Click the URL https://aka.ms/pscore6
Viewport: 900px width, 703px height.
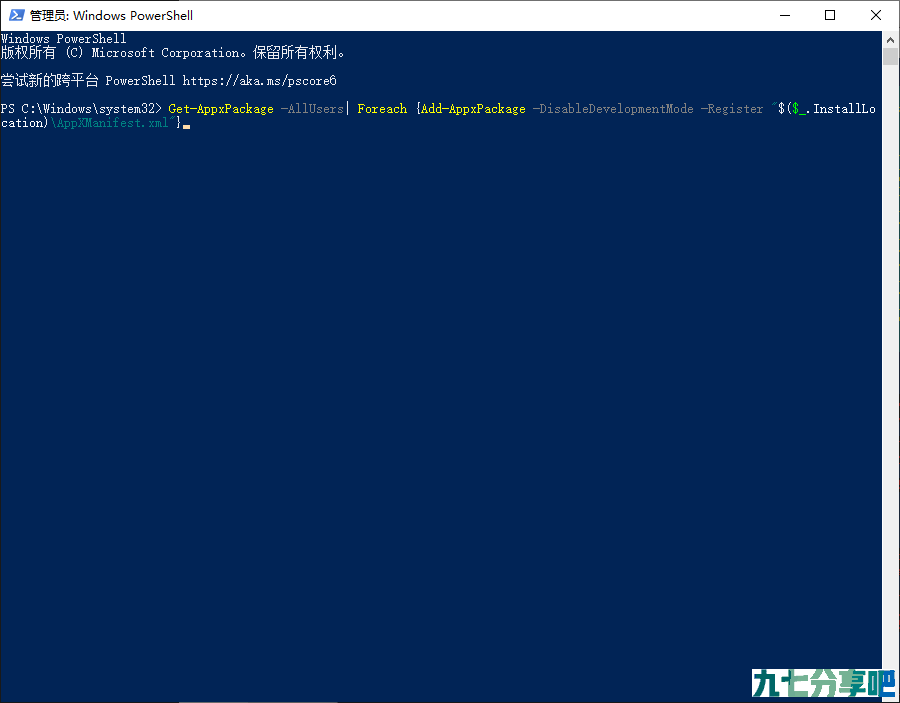[x=259, y=81]
